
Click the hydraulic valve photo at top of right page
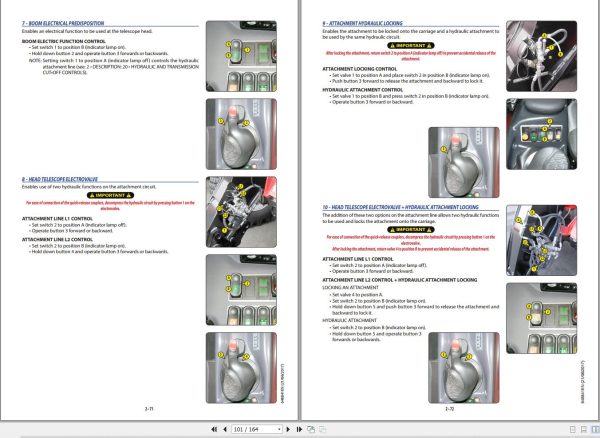coord(541,56)
